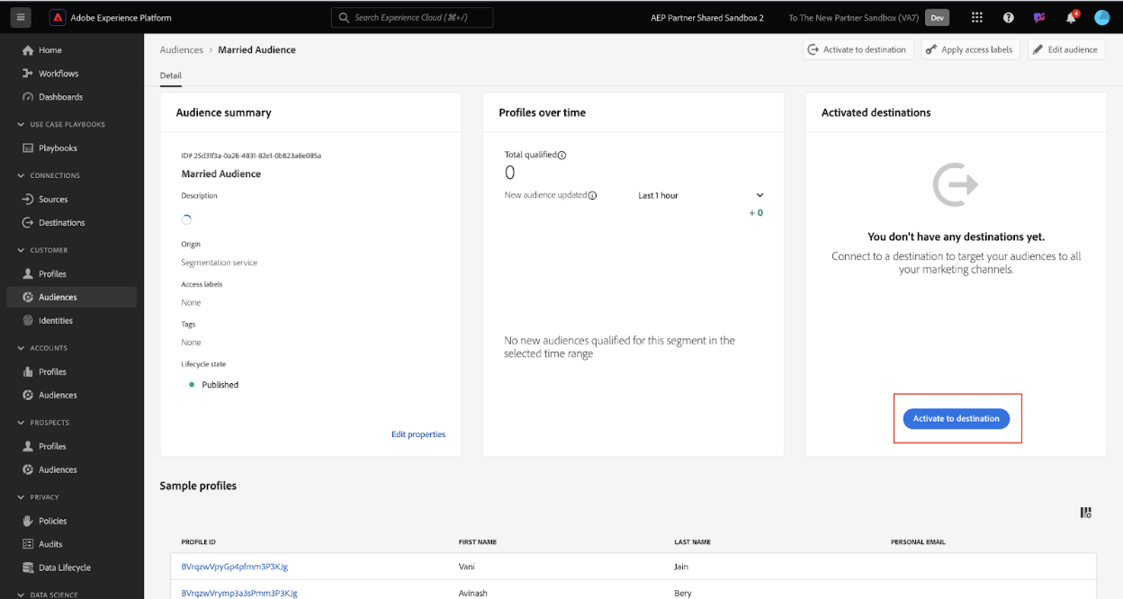Open the Experience Cloud app switcher grid
This screenshot has width=1123, height=599.
tap(977, 16)
